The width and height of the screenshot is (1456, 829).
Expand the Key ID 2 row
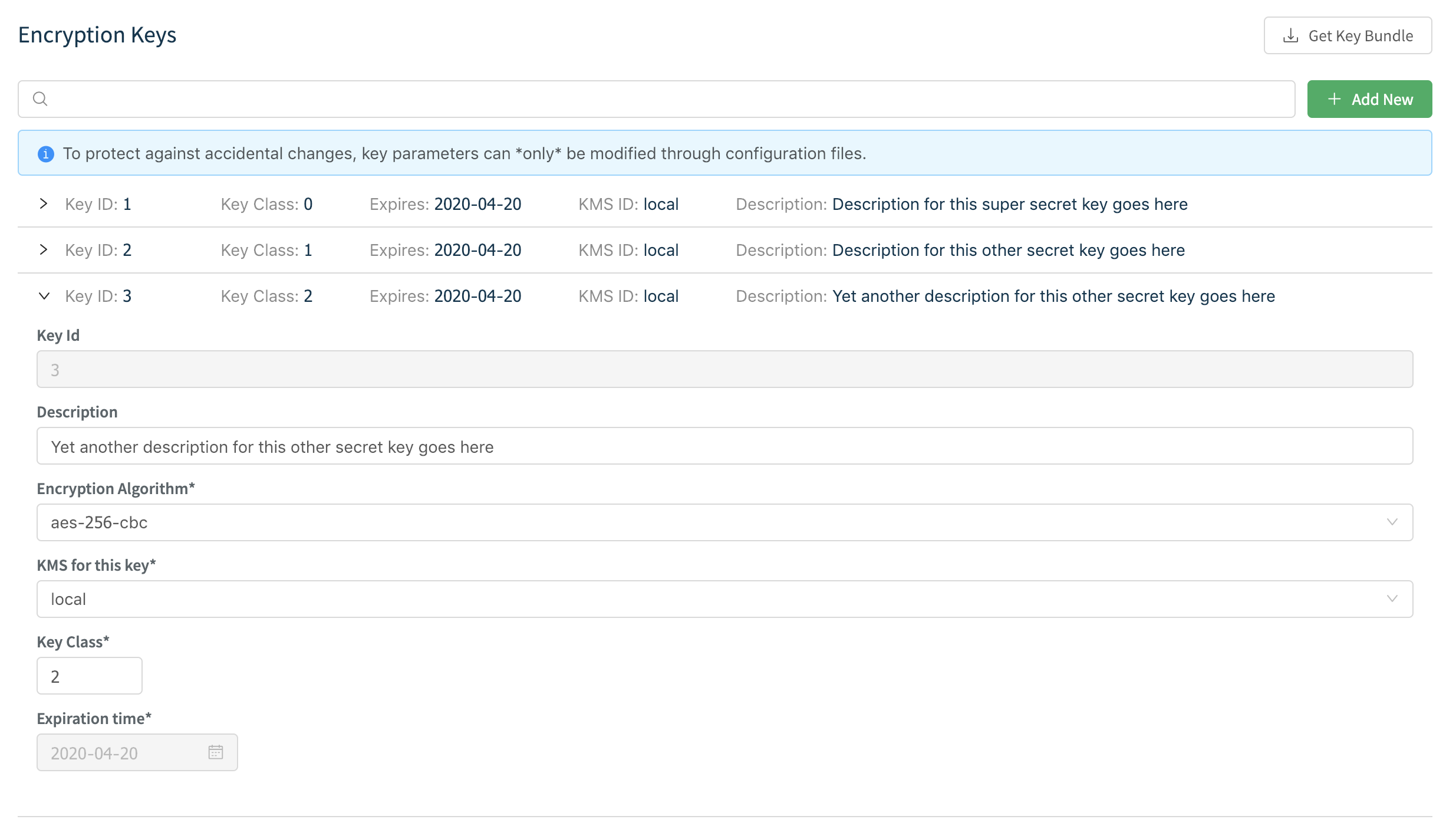(x=44, y=249)
